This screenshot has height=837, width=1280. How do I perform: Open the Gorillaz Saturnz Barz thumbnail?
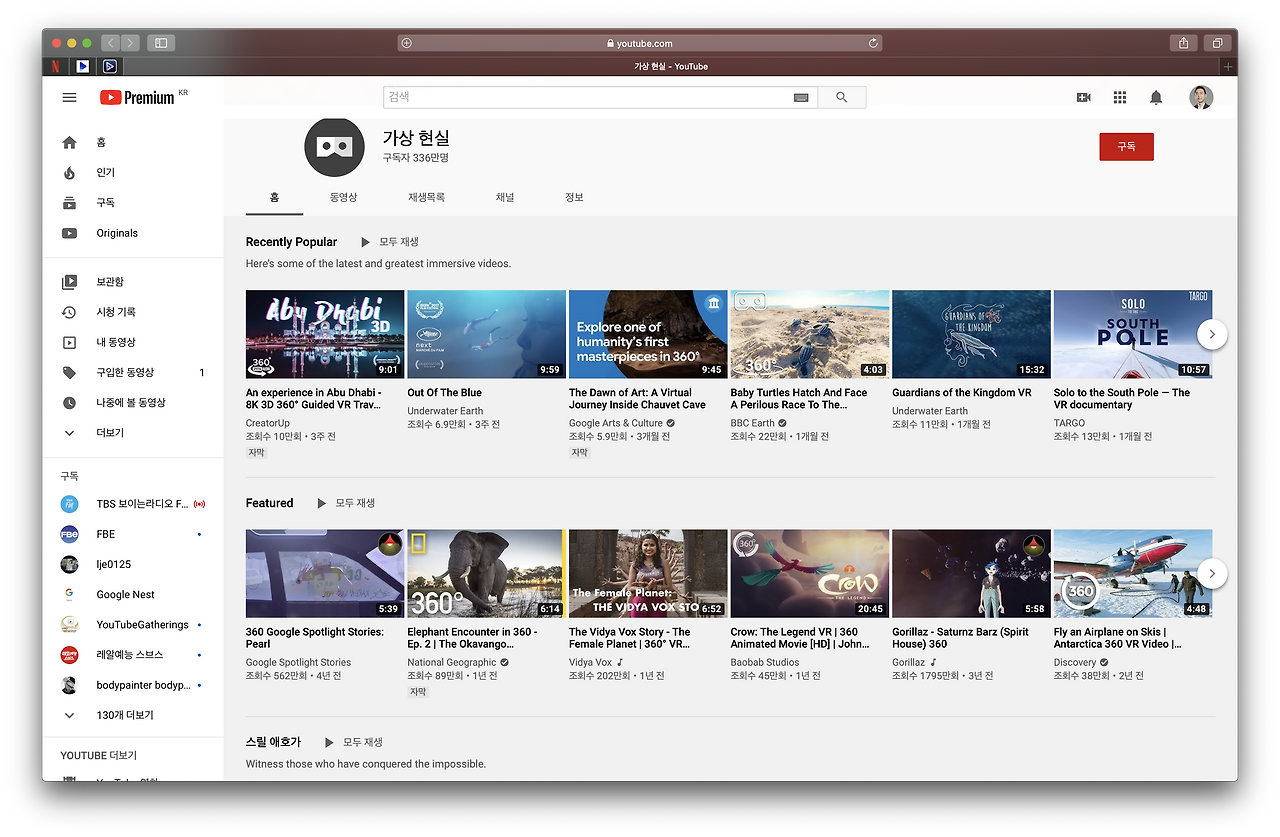click(971, 574)
